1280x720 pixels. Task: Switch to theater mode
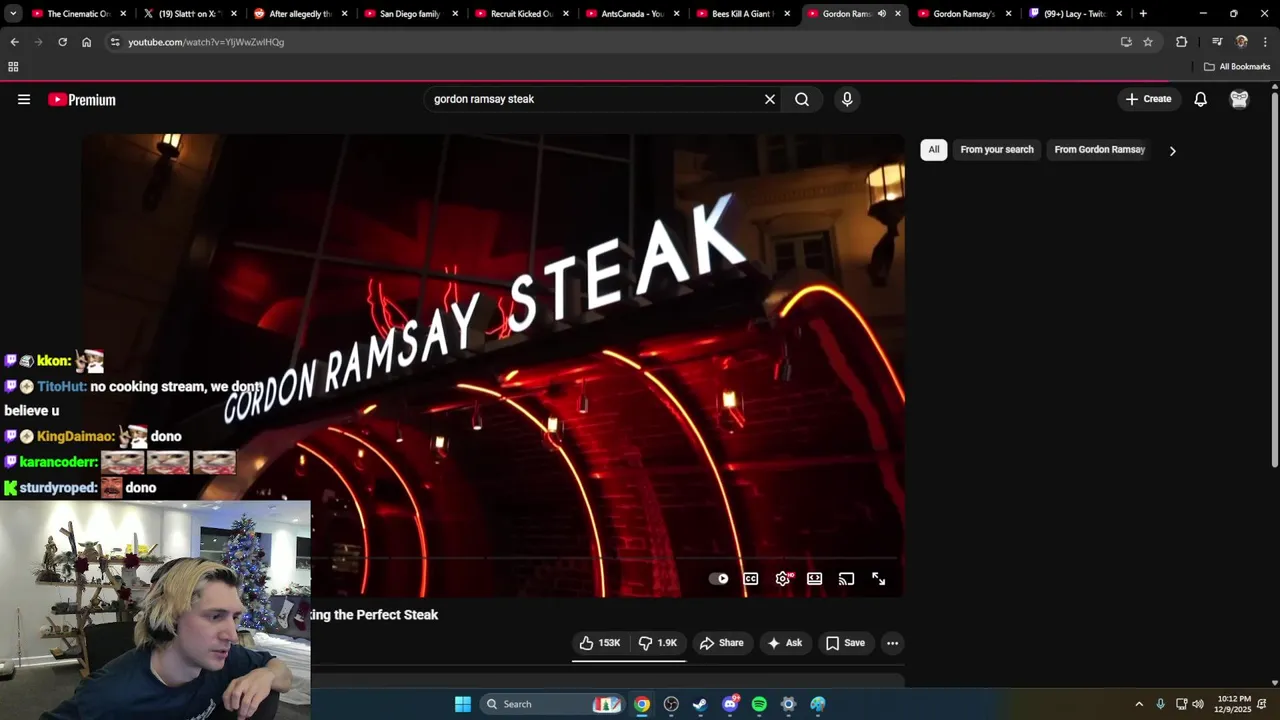(815, 579)
